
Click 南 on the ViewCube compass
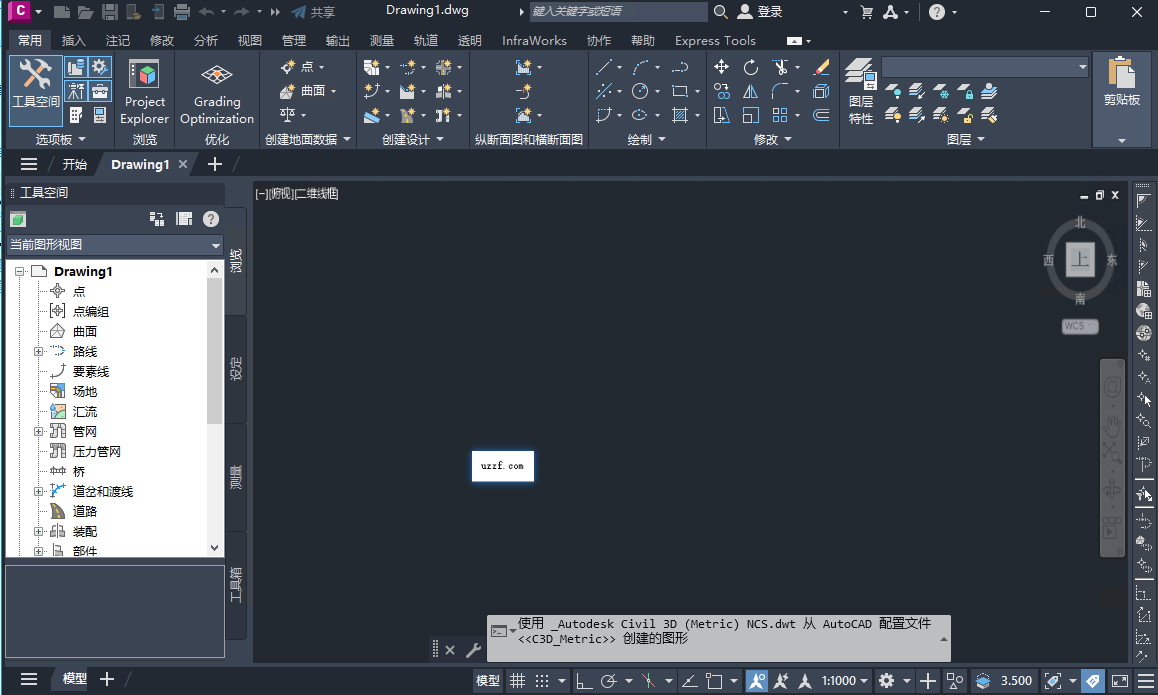1080,297
